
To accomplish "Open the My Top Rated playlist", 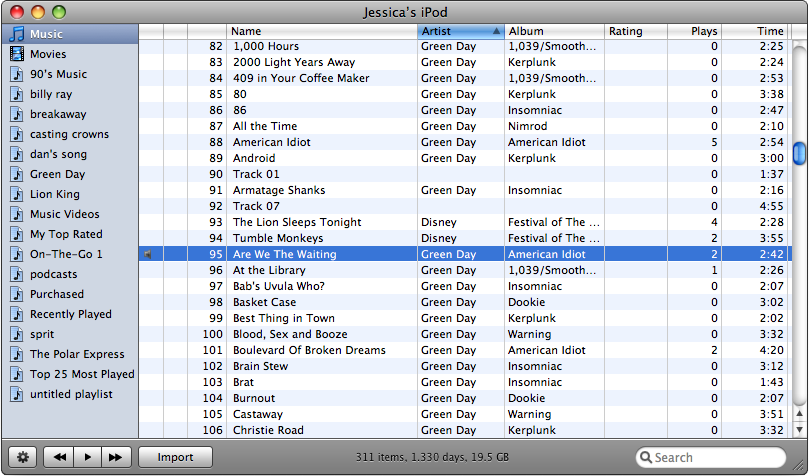I will pyautogui.click(x=70, y=234).
